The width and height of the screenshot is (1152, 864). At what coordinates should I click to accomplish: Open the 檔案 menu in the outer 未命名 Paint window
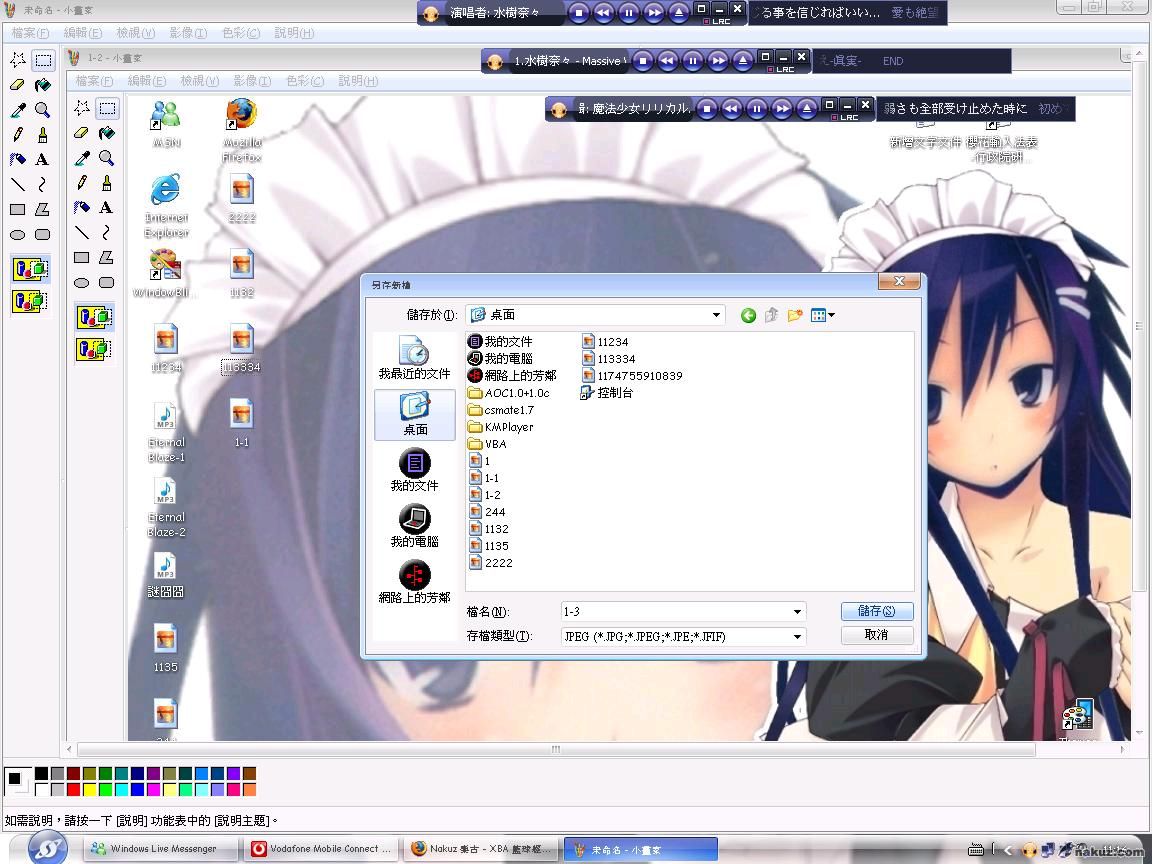(30, 33)
